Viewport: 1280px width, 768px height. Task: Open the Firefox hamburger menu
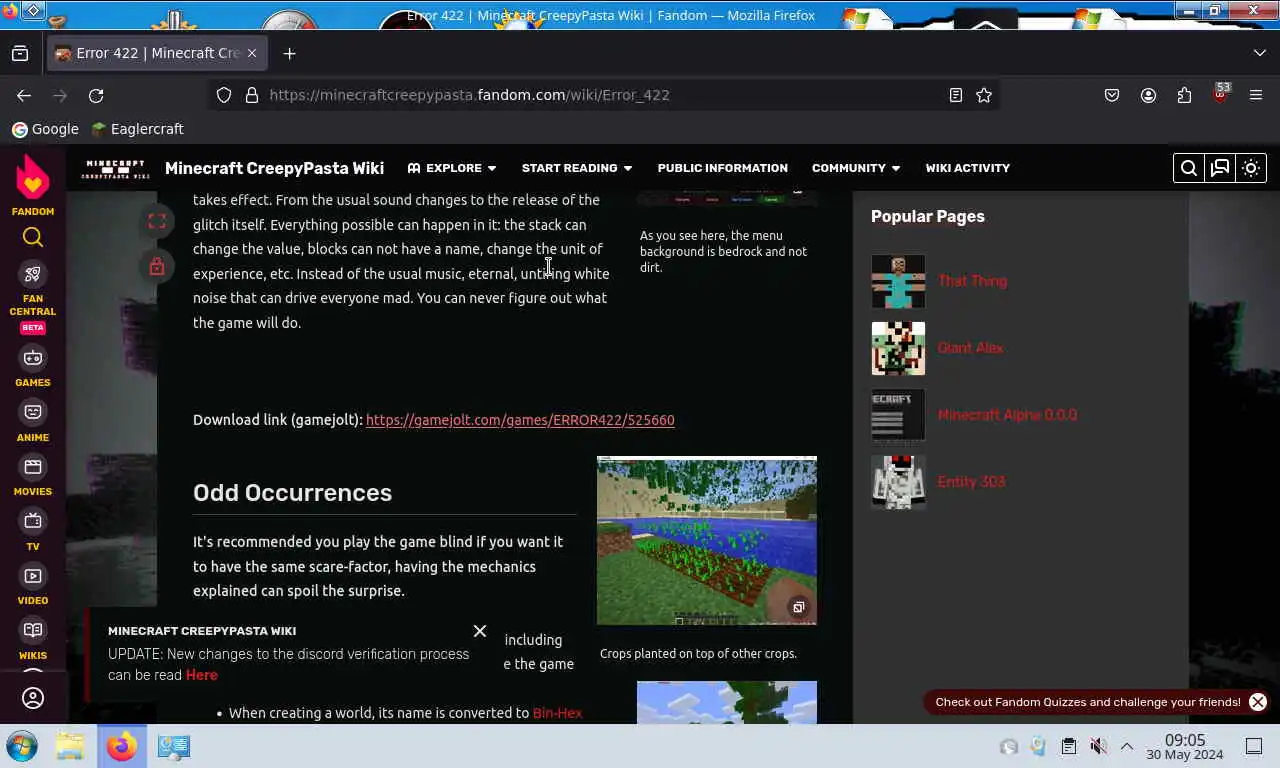pos(1256,95)
